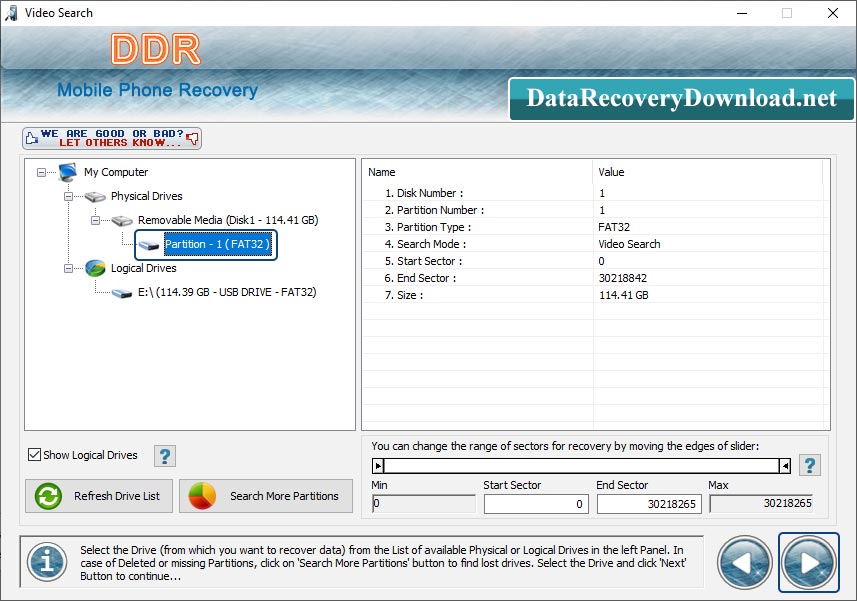This screenshot has width=857, height=601.
Task: Collapse the Logical Drives node
Action: pos(68,268)
